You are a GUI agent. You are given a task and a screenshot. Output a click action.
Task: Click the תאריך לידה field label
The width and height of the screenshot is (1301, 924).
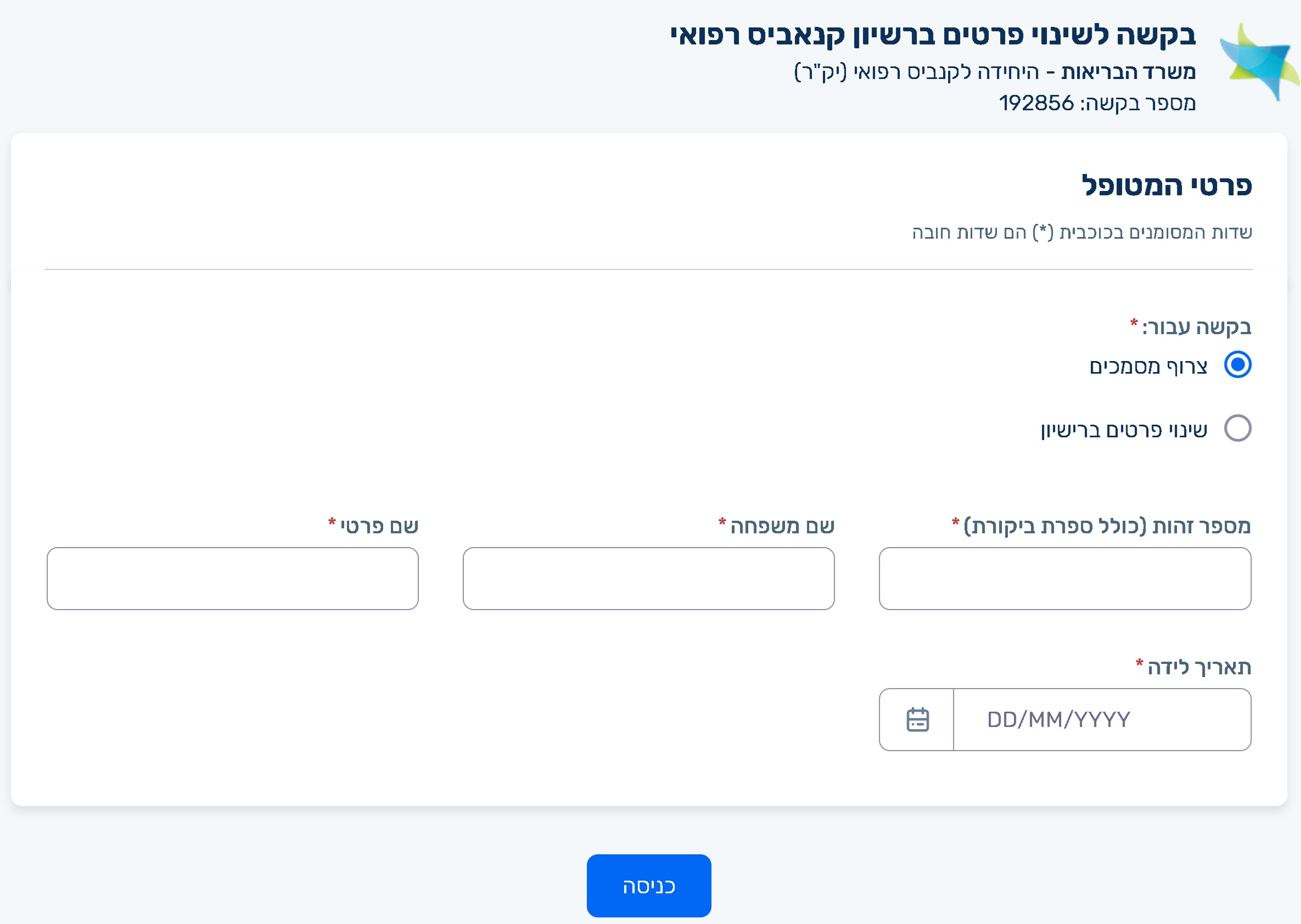pos(1198,667)
